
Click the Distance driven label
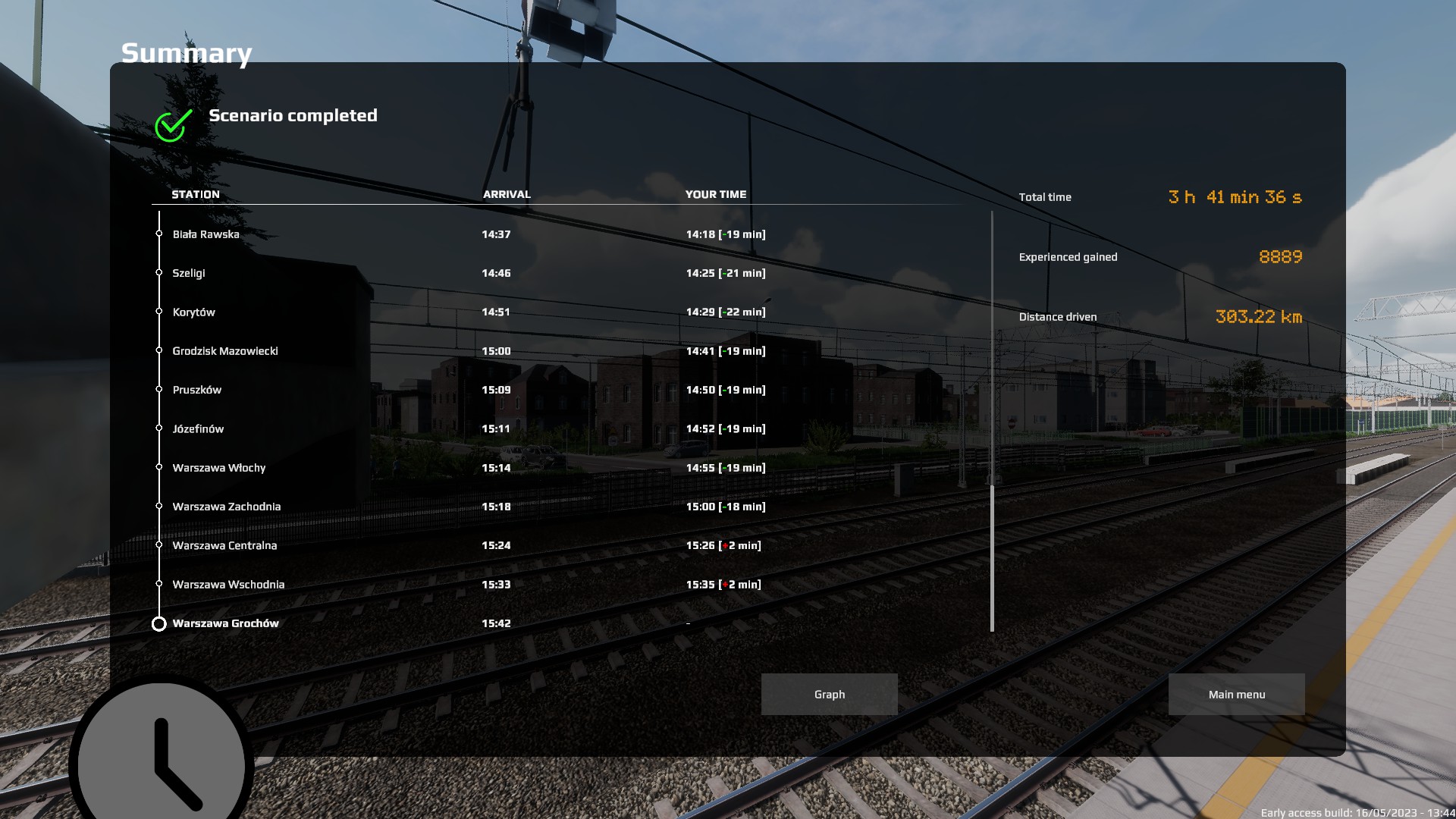[x=1057, y=317]
